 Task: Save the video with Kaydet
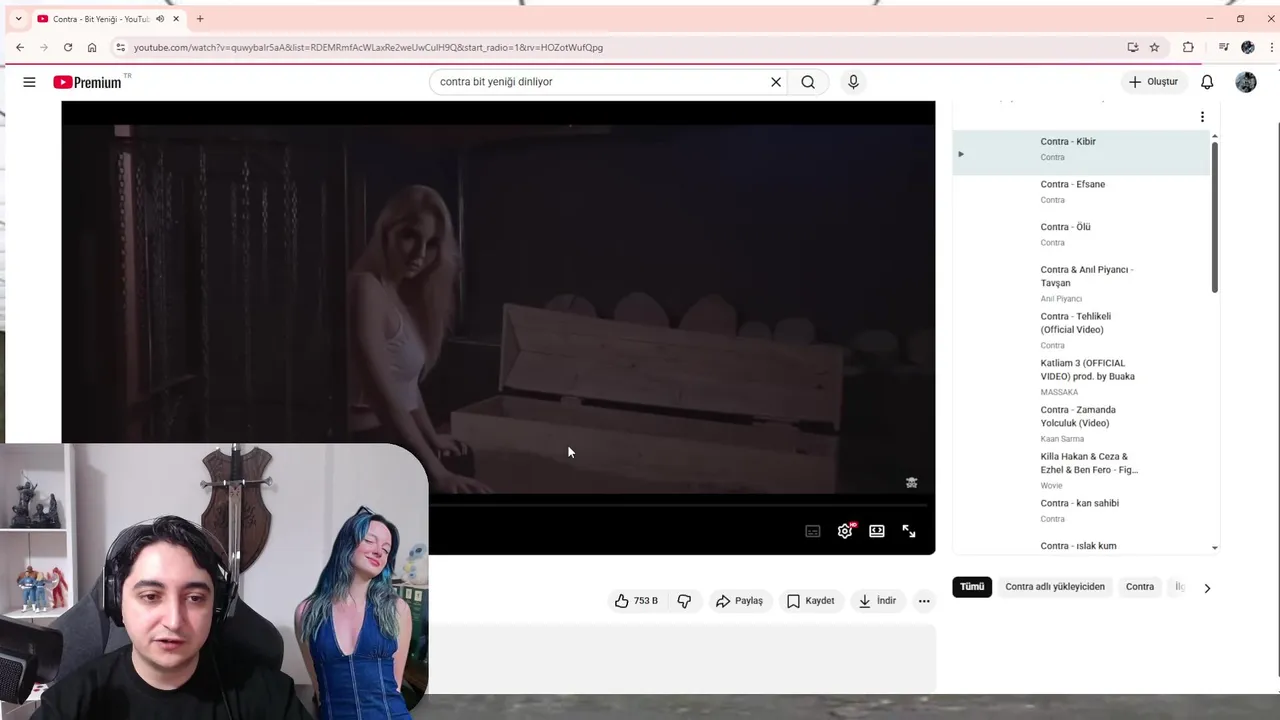pos(810,601)
